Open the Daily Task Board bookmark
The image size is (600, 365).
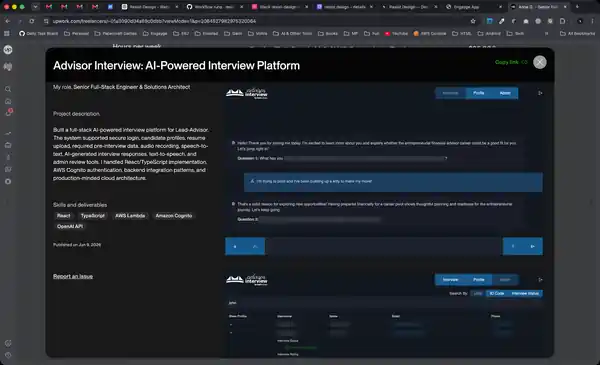(39, 34)
